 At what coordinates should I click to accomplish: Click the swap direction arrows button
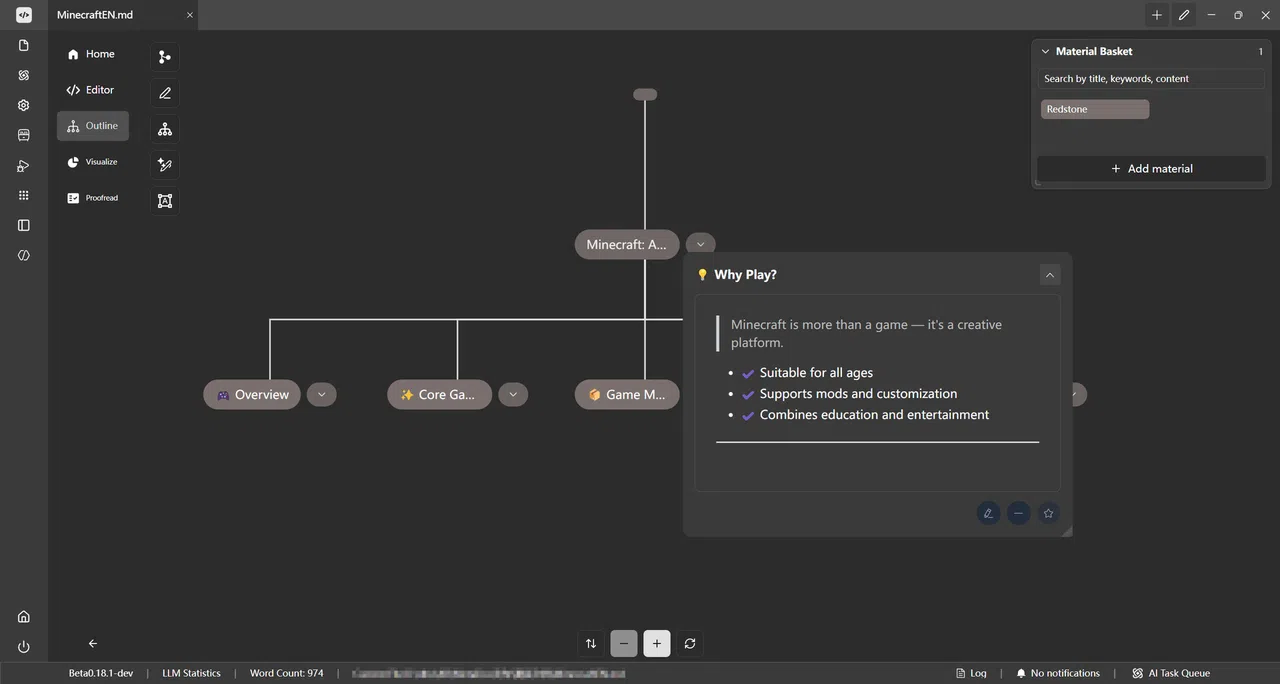coord(591,643)
